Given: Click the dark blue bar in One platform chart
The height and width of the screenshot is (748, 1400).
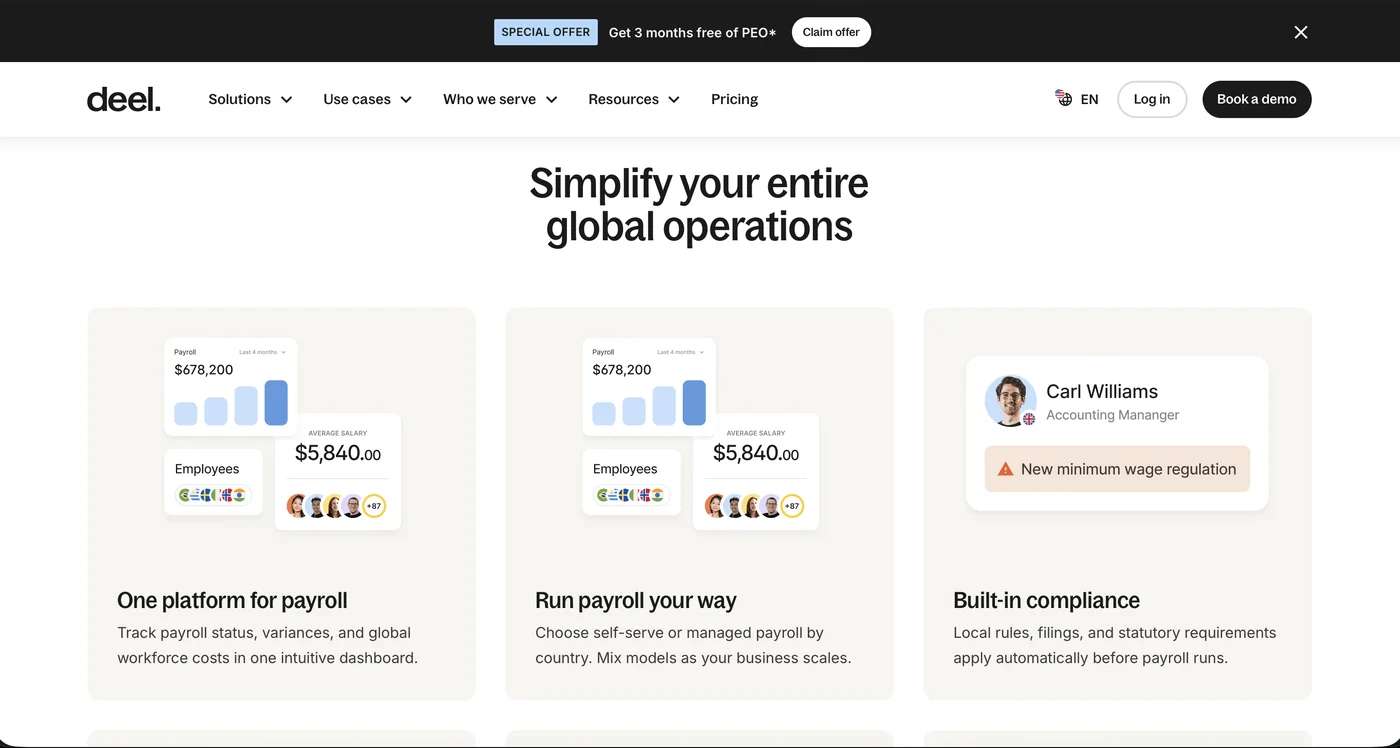Looking at the screenshot, I should 276,403.
